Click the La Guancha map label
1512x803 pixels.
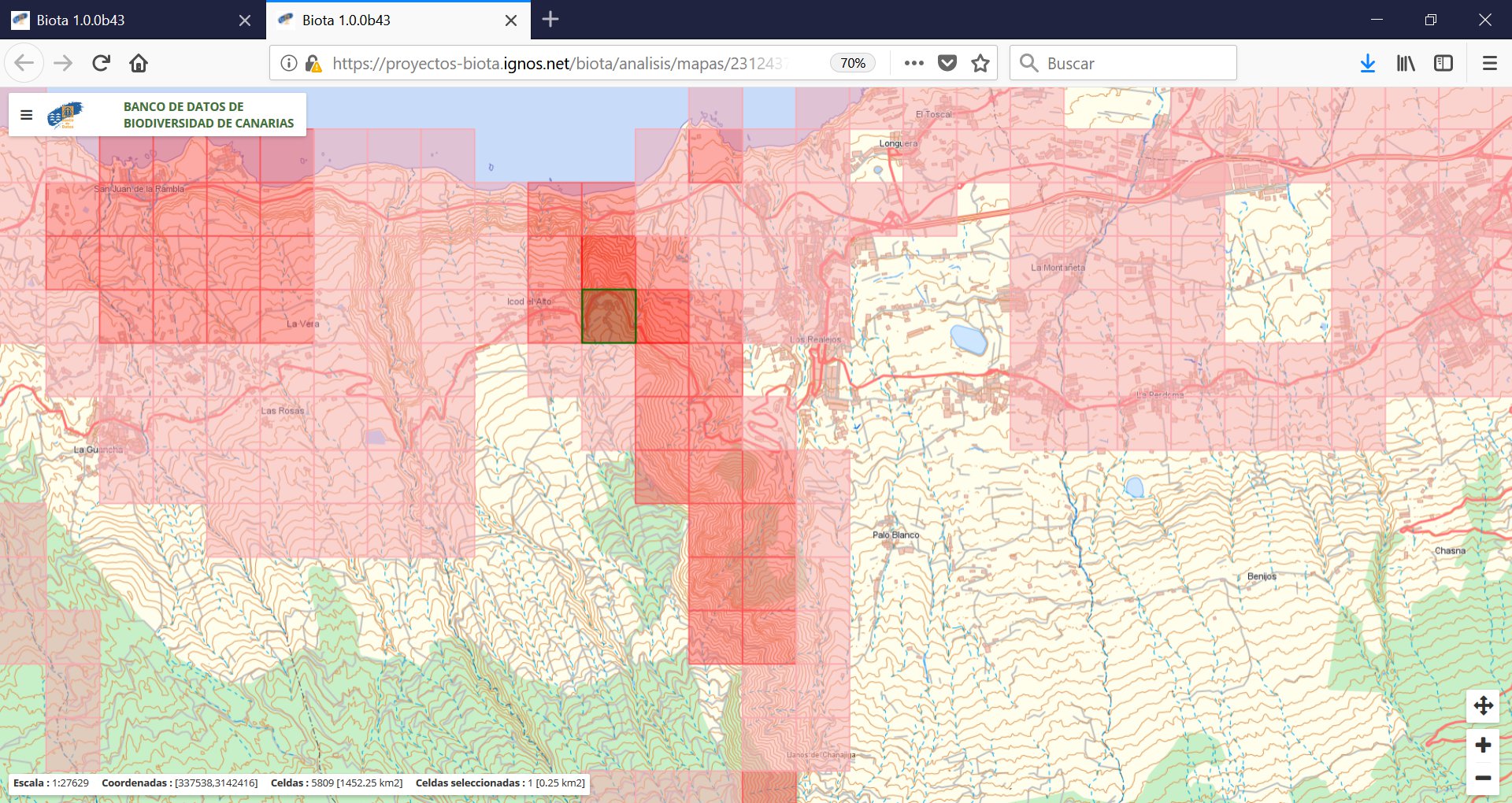98,450
